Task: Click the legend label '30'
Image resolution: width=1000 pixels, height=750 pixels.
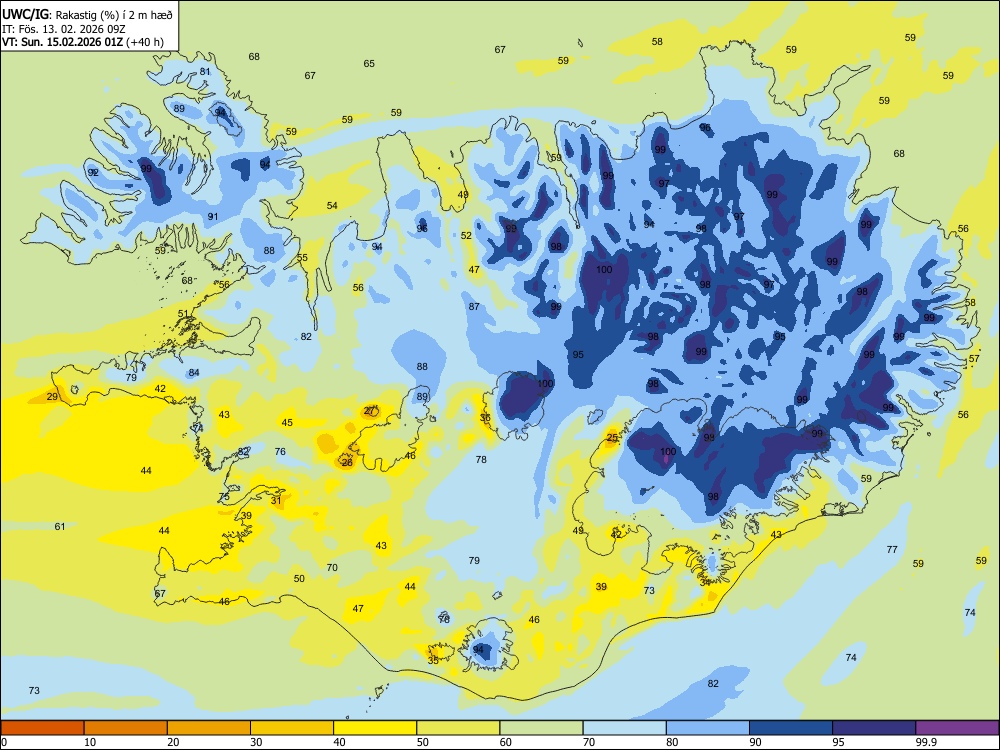Action: [x=256, y=742]
